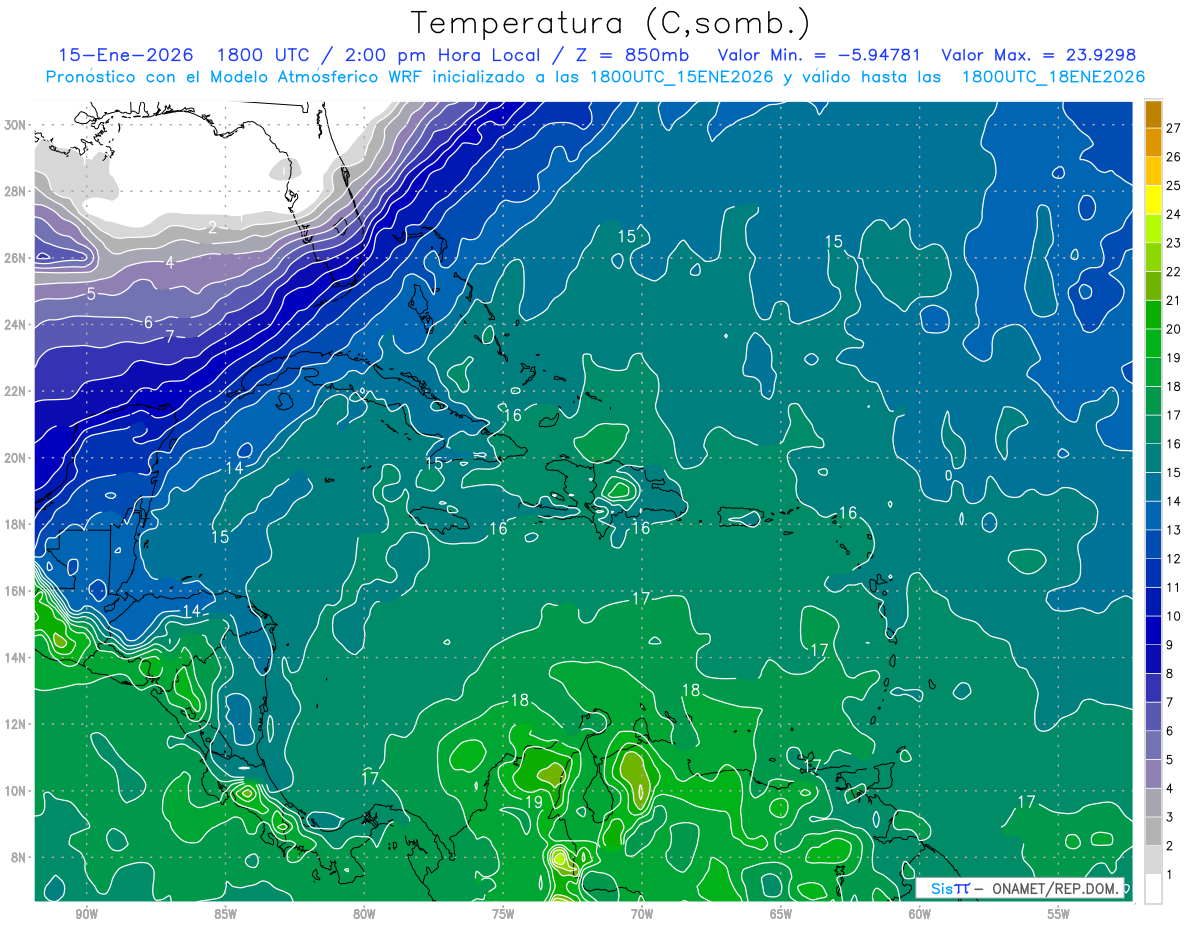Click legend value label "10"
This screenshot has height=927, width=1200.
click(1174, 616)
